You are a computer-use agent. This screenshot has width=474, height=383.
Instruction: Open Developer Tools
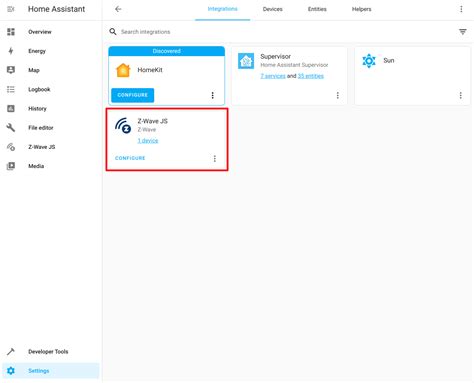[x=51, y=351]
